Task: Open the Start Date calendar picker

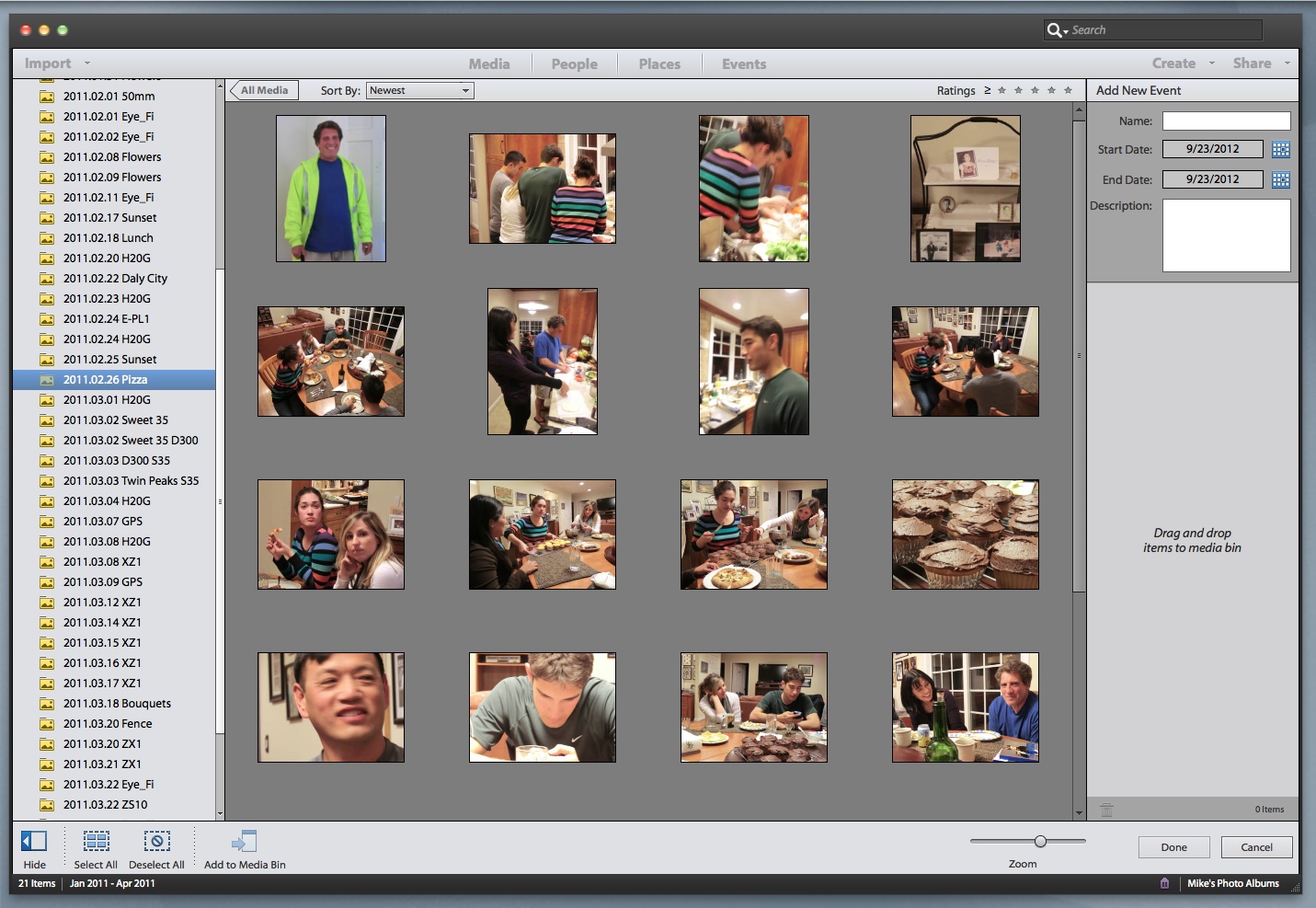Action: [1280, 149]
